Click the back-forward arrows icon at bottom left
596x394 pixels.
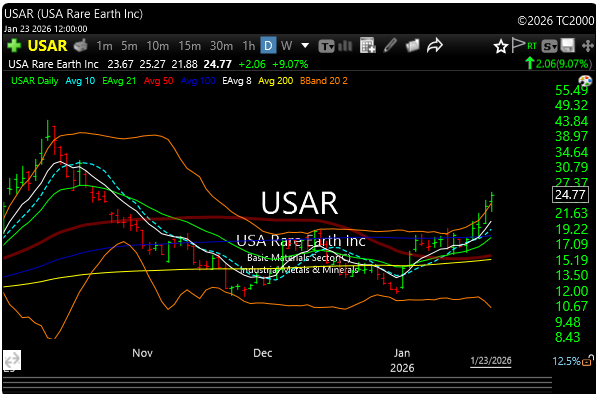tap(12, 360)
